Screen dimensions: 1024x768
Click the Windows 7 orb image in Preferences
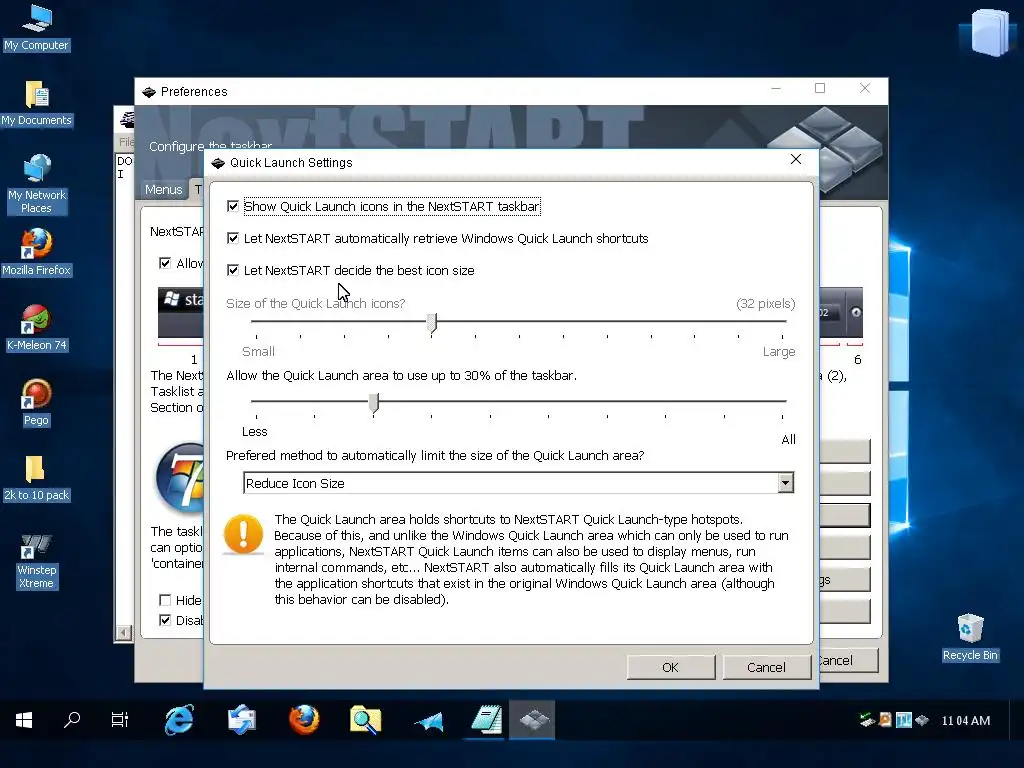[180, 479]
